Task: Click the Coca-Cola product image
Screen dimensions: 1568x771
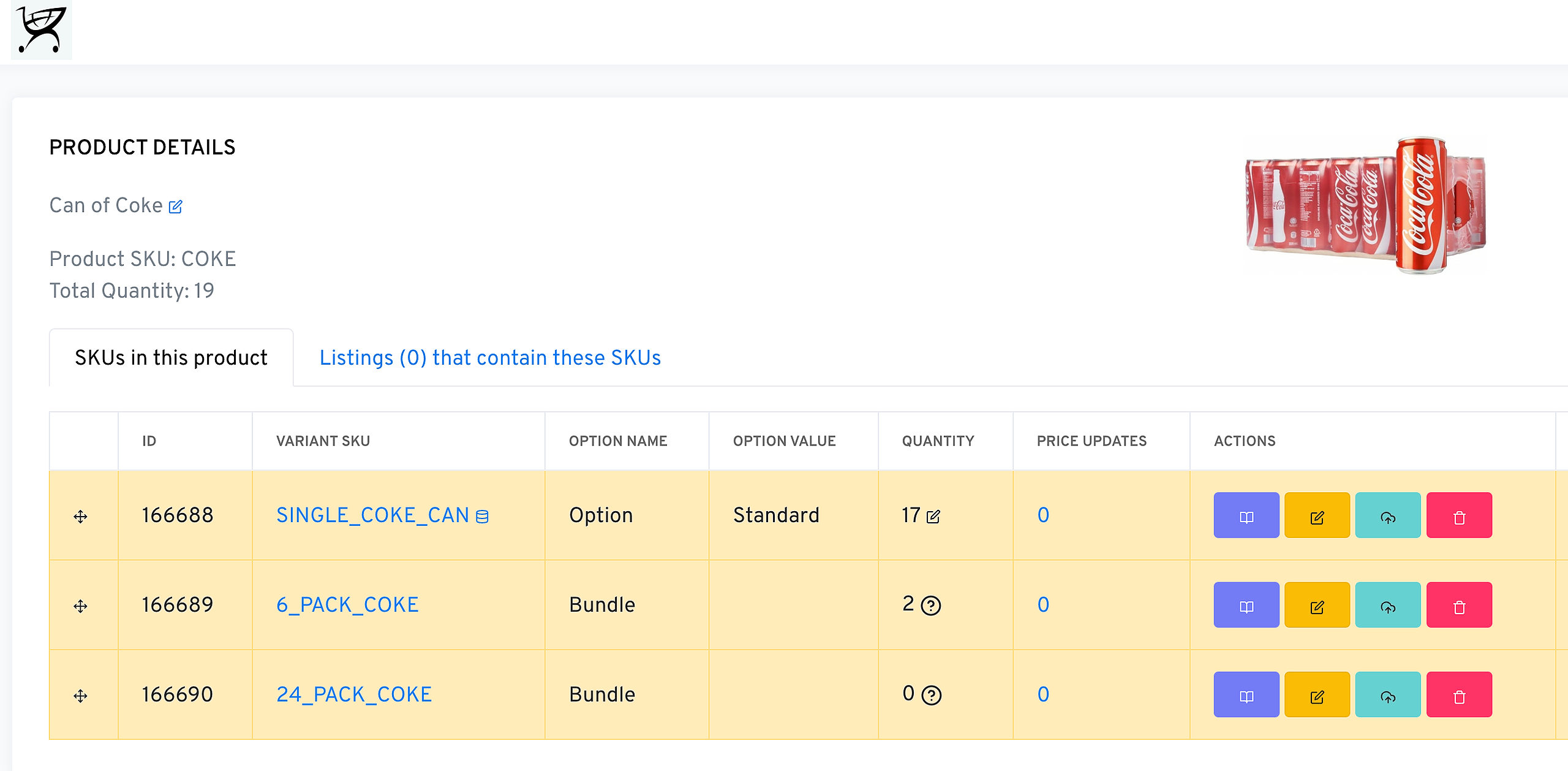Action: [x=1365, y=205]
